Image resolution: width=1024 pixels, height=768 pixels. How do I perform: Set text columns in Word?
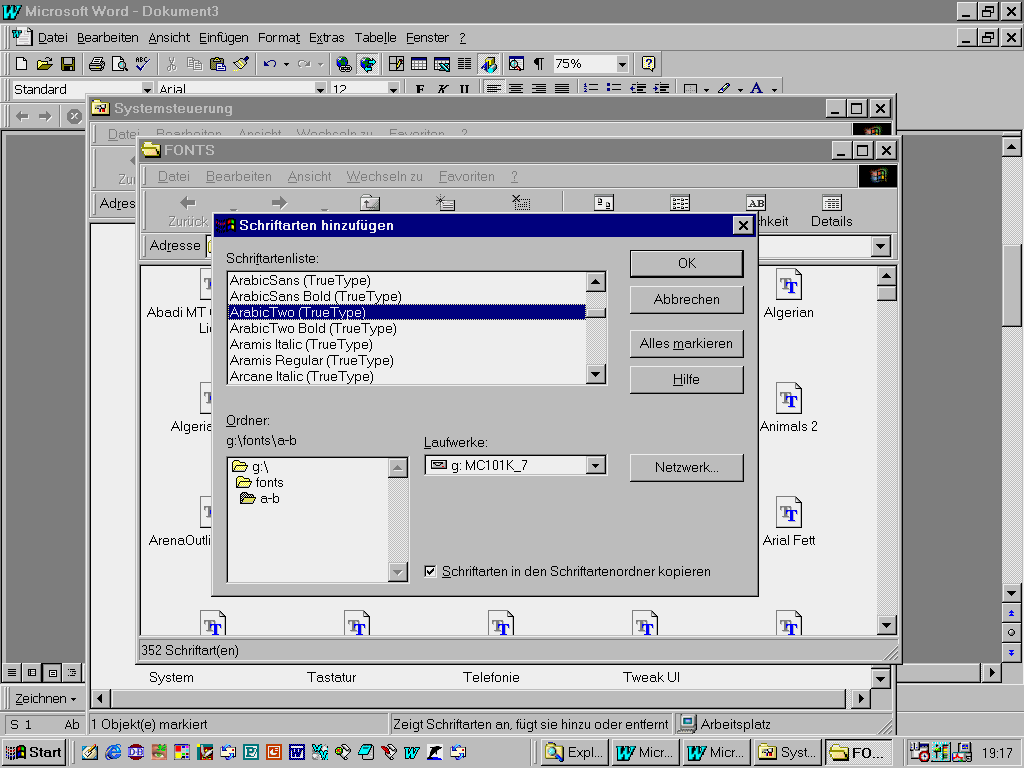(464, 64)
